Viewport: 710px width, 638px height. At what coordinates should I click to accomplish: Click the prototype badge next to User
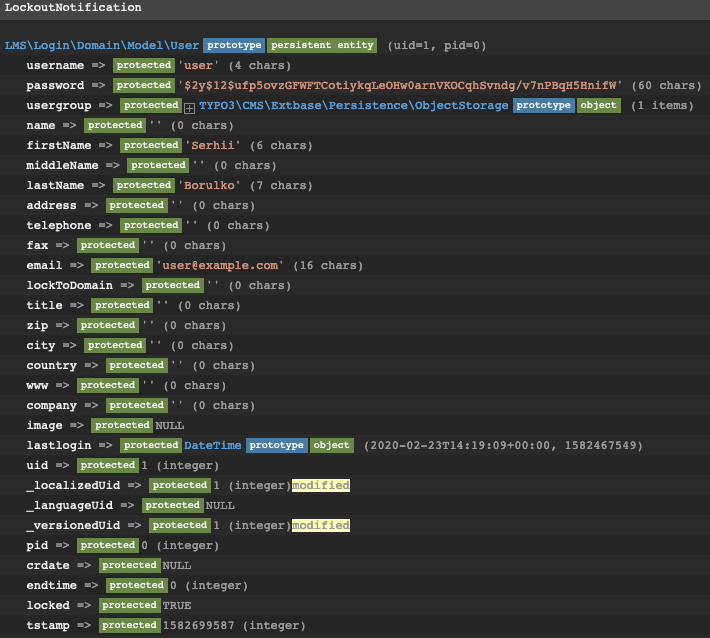click(x=234, y=45)
